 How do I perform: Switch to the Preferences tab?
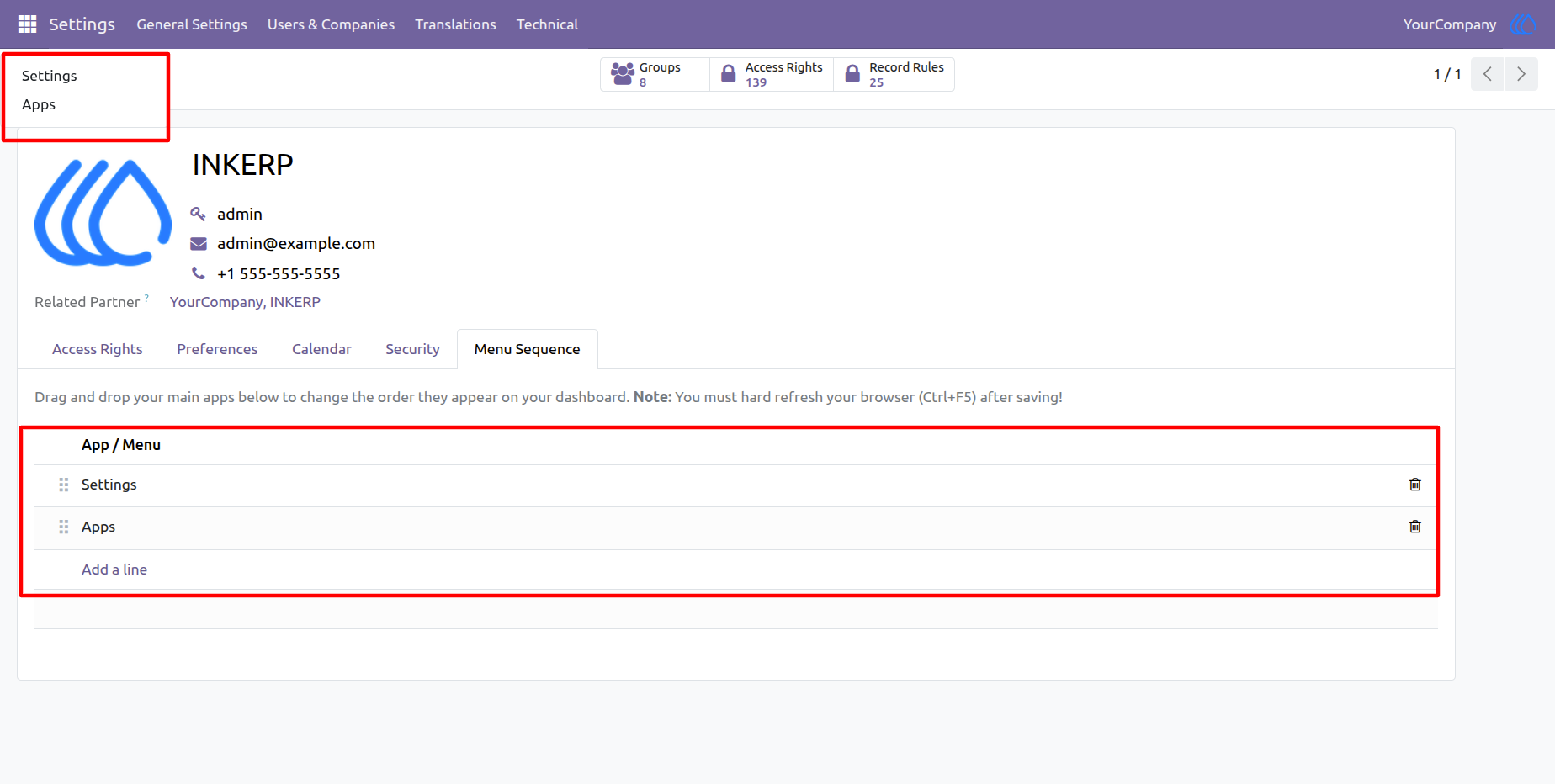pos(217,349)
